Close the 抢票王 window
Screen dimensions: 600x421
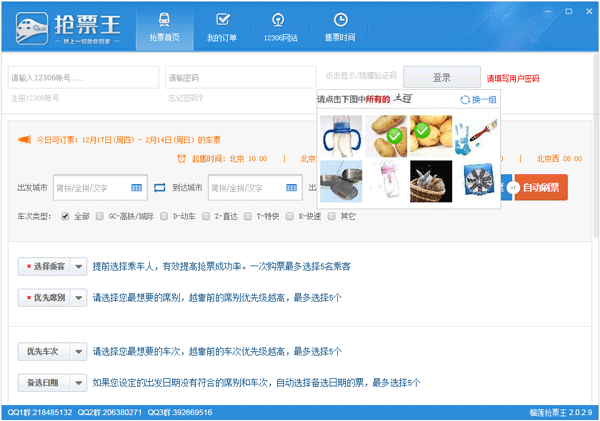(x=589, y=11)
